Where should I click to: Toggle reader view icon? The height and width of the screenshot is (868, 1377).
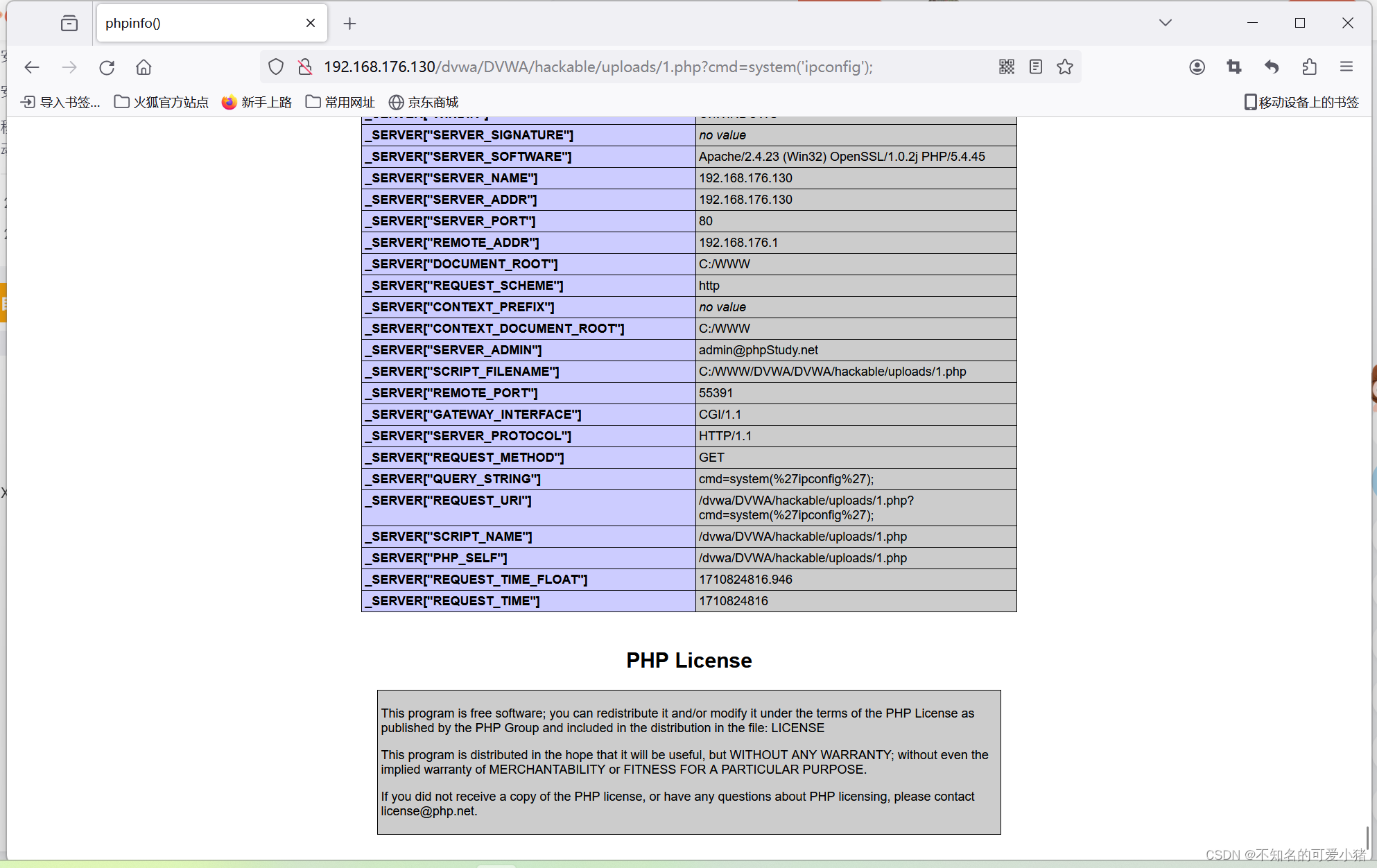pos(1036,67)
